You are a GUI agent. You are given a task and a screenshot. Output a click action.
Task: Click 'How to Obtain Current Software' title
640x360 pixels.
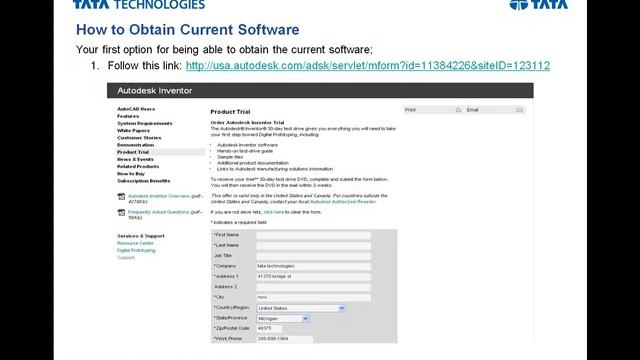tap(188, 30)
